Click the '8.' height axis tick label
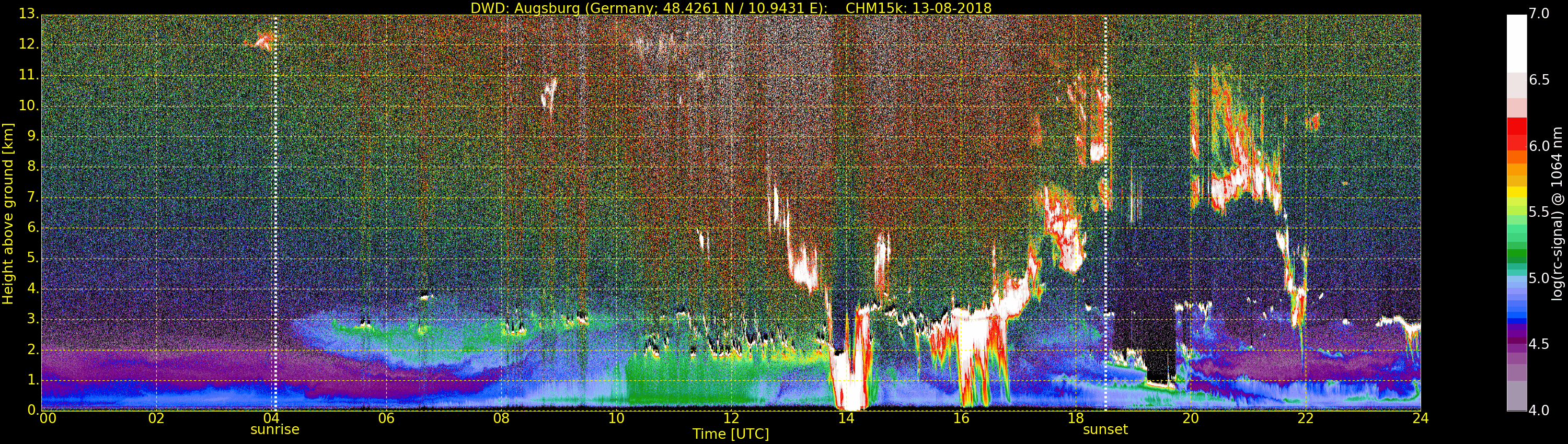 pos(32,166)
